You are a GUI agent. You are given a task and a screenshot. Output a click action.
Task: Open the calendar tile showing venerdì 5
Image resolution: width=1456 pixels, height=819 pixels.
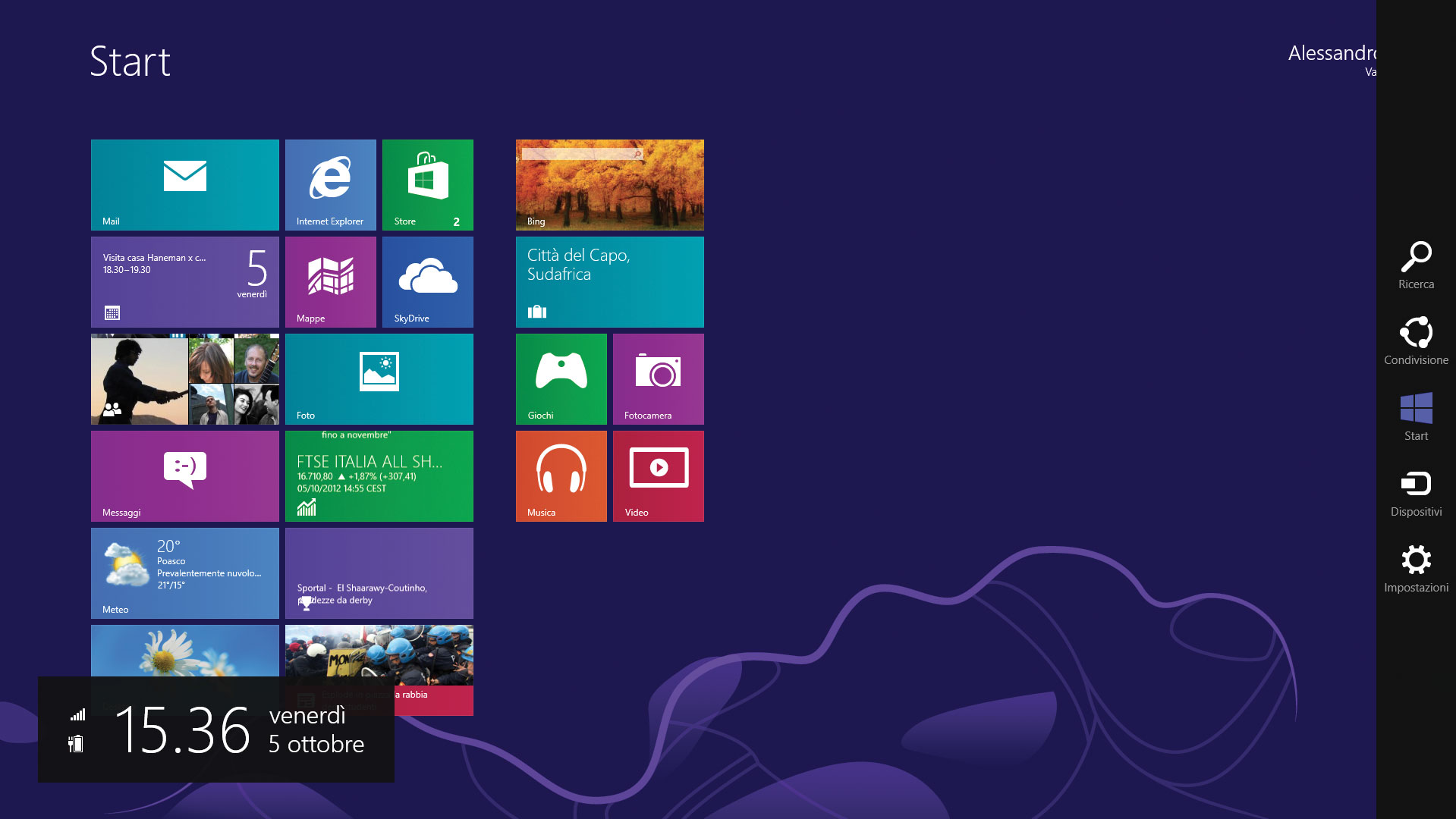tap(185, 282)
